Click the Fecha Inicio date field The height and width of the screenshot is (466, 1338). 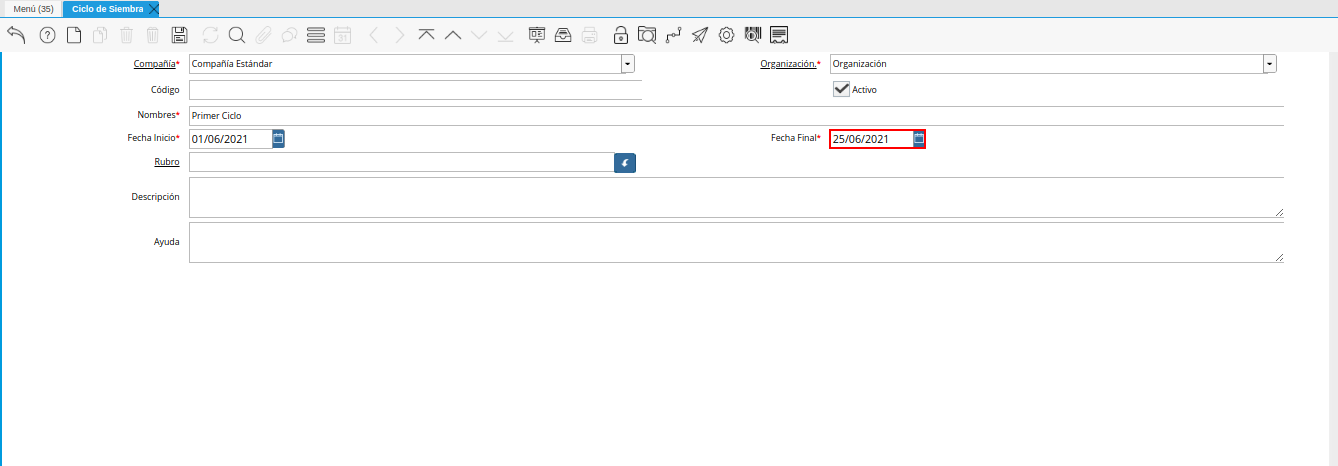[230, 139]
